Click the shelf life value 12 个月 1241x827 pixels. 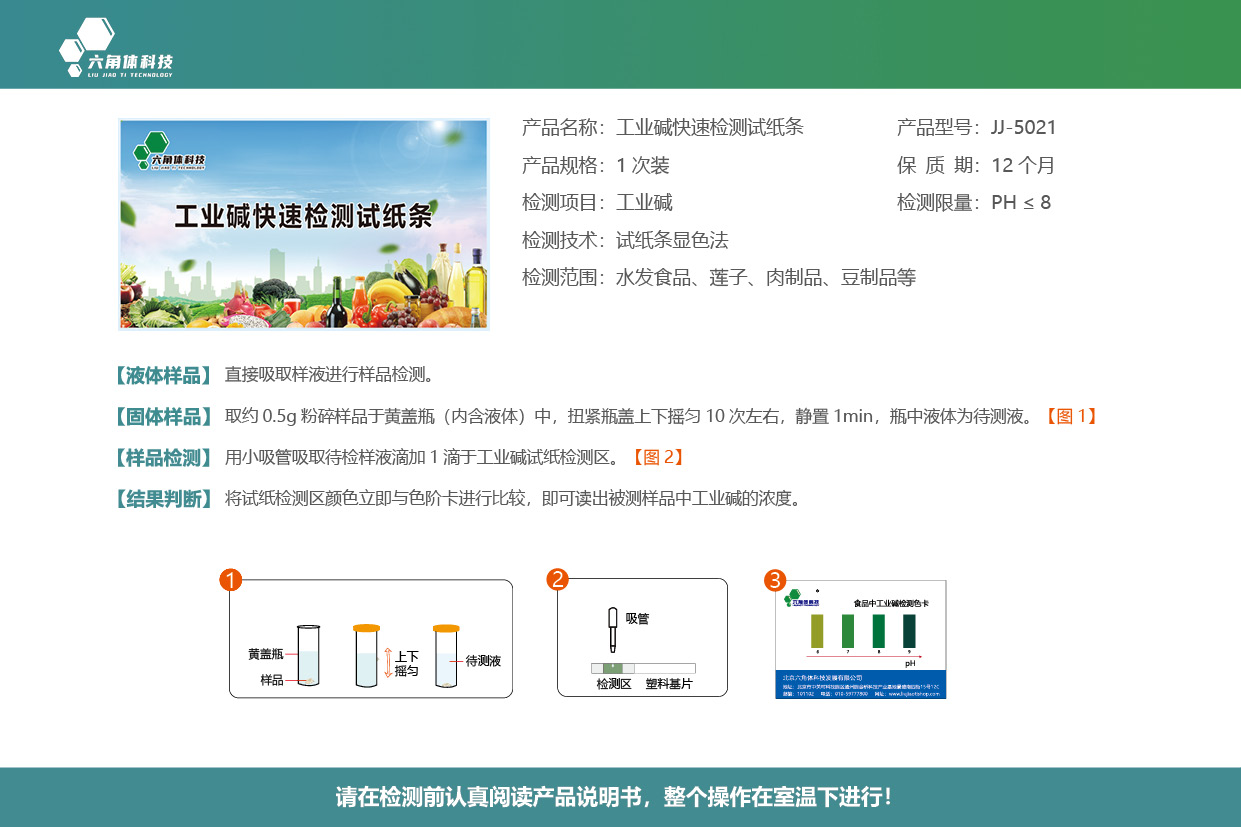coord(1023,165)
